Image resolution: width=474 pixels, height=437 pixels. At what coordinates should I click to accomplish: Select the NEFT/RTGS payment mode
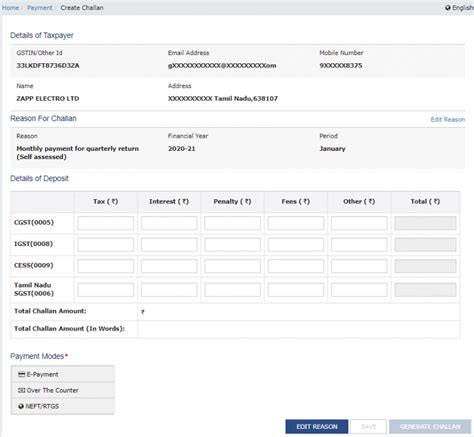tap(62, 406)
